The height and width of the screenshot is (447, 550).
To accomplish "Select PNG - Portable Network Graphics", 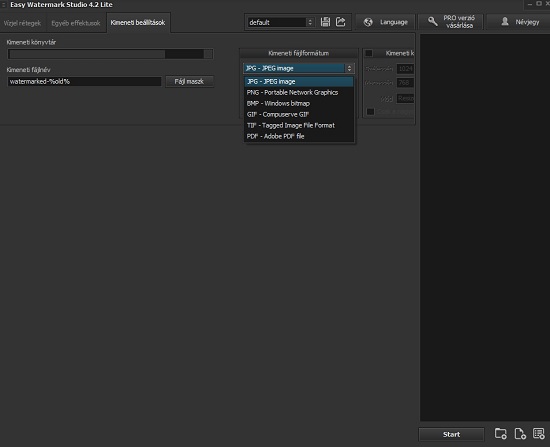I will pos(299,93).
